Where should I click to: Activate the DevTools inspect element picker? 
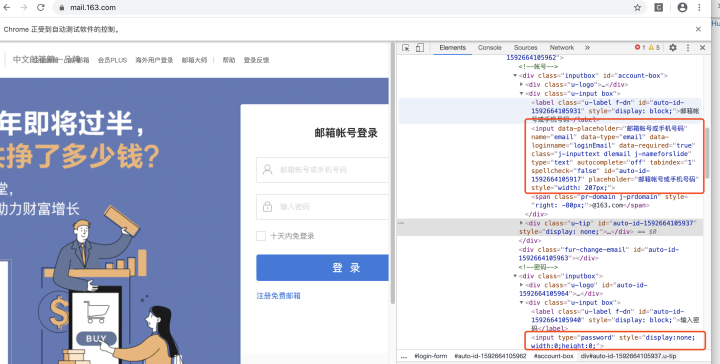(405, 48)
